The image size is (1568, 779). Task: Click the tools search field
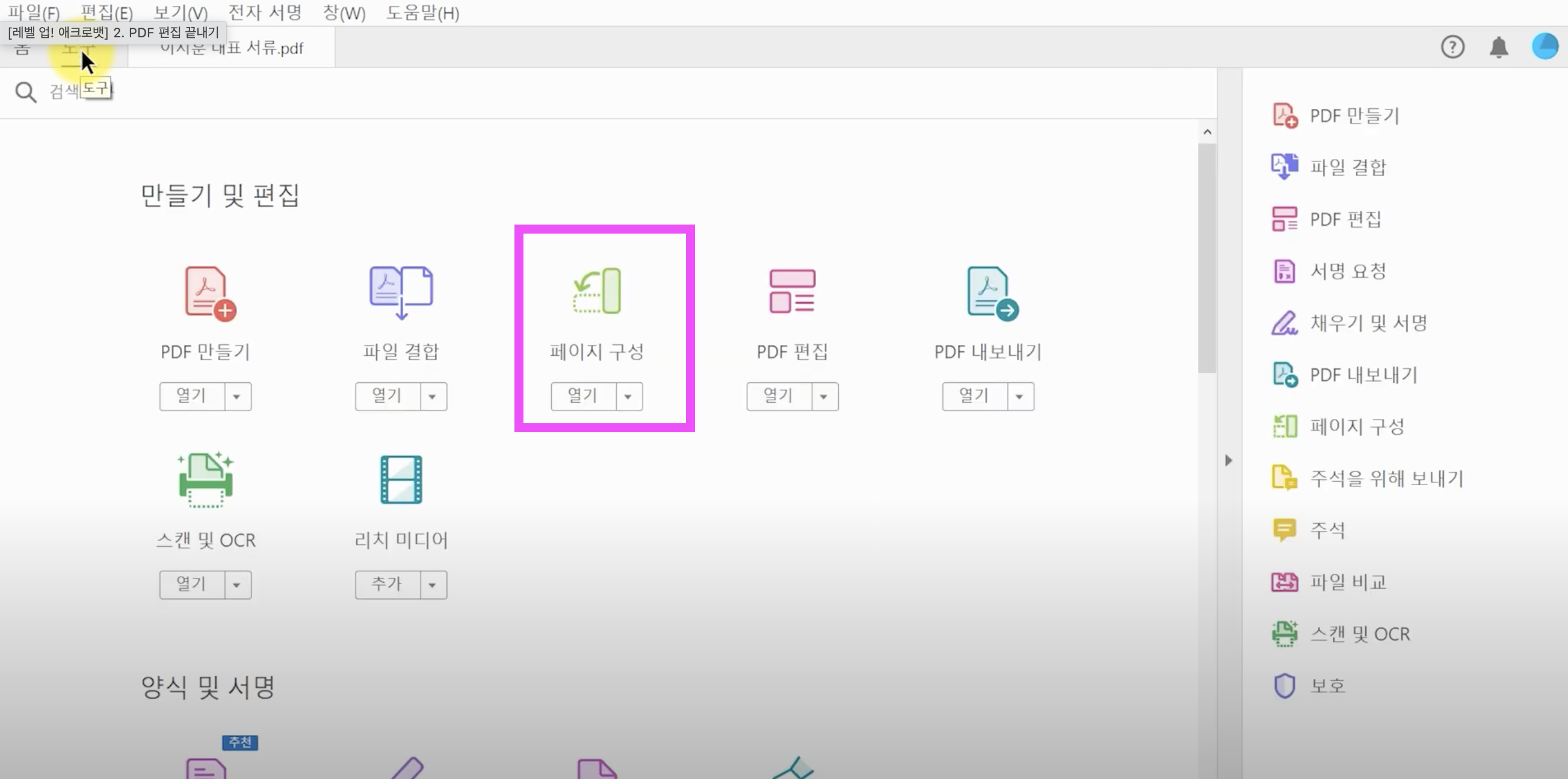[182, 92]
